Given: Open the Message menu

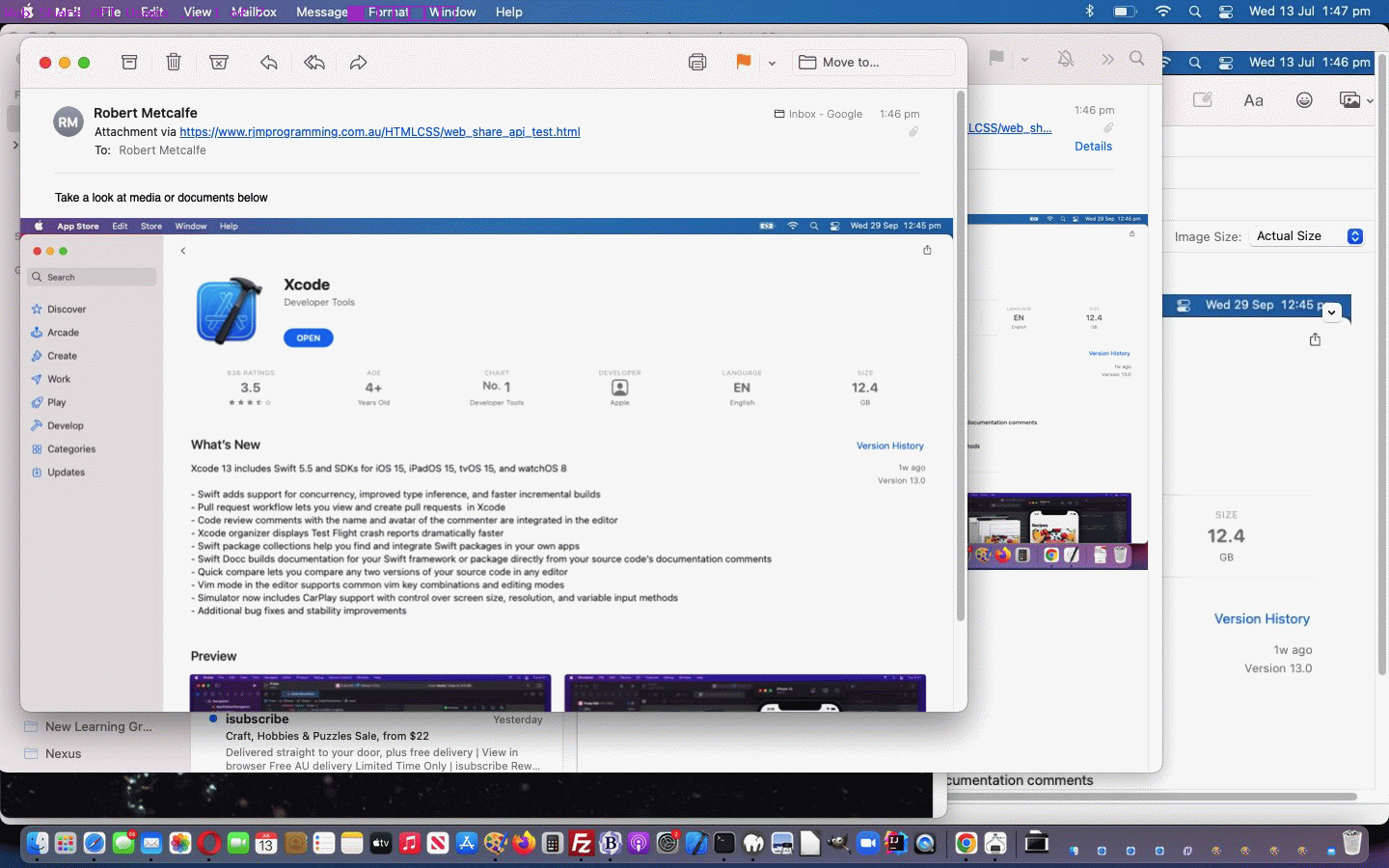Looking at the screenshot, I should [322, 12].
